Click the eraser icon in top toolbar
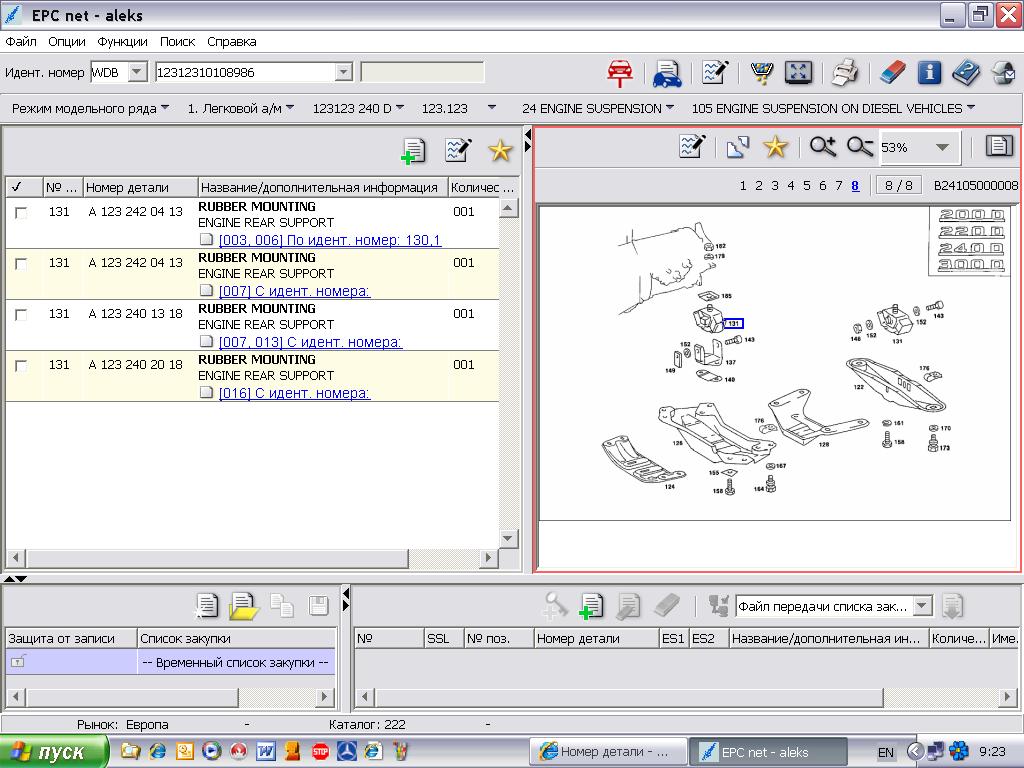 coord(892,73)
